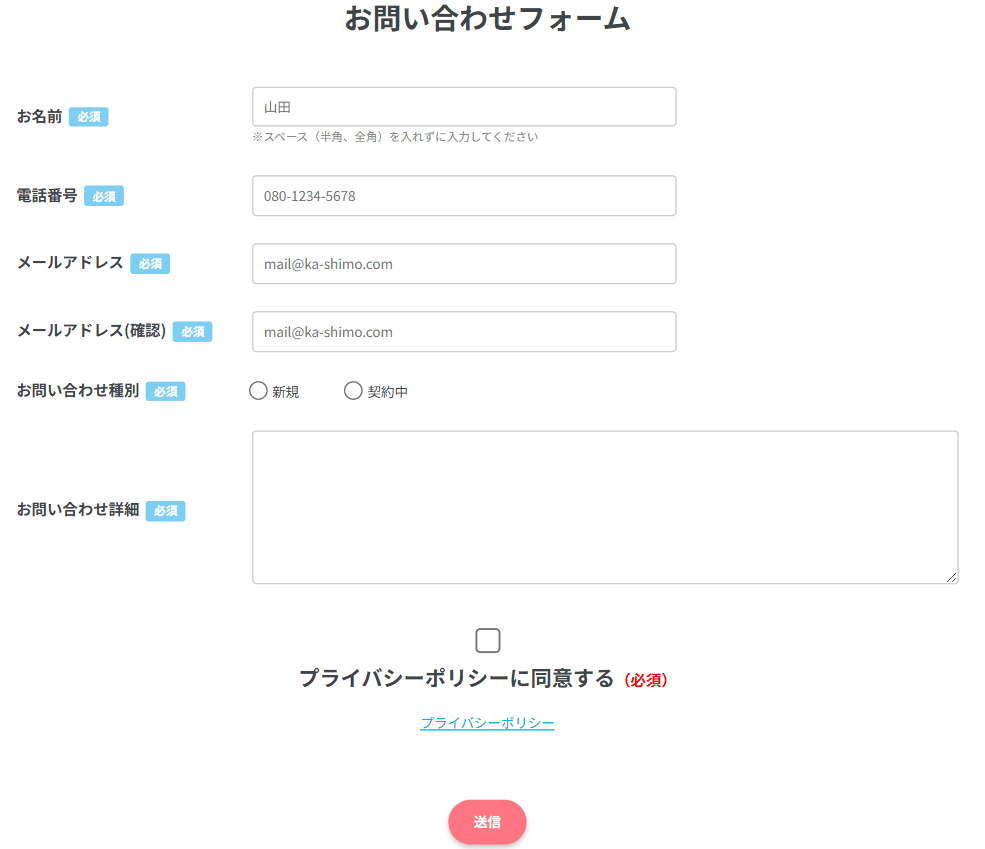The image size is (985, 849).
Task: Click the 電話番号 field label
Action: [x=47, y=196]
